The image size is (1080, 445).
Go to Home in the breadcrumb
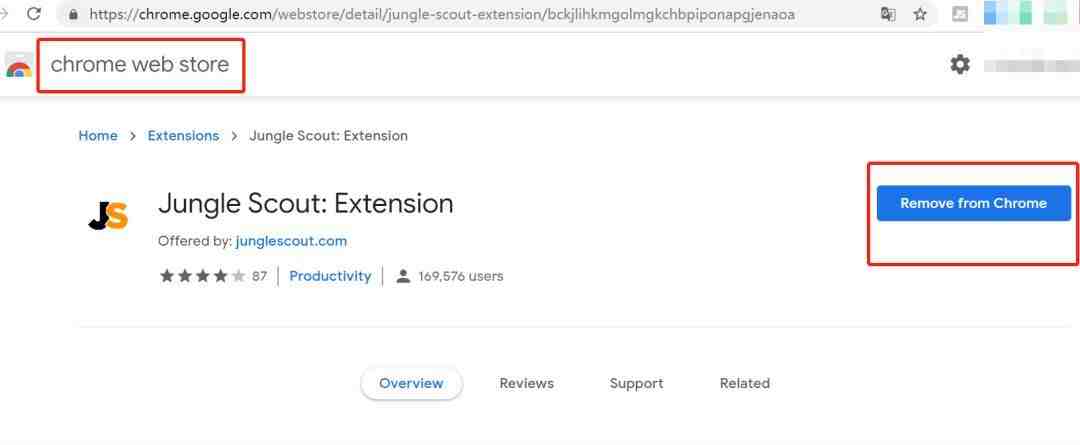(x=98, y=136)
